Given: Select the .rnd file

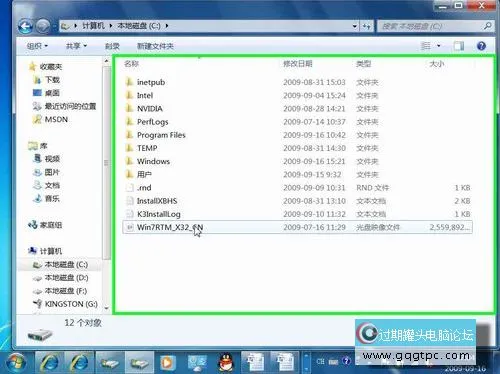Looking at the screenshot, I should click(x=144, y=188).
